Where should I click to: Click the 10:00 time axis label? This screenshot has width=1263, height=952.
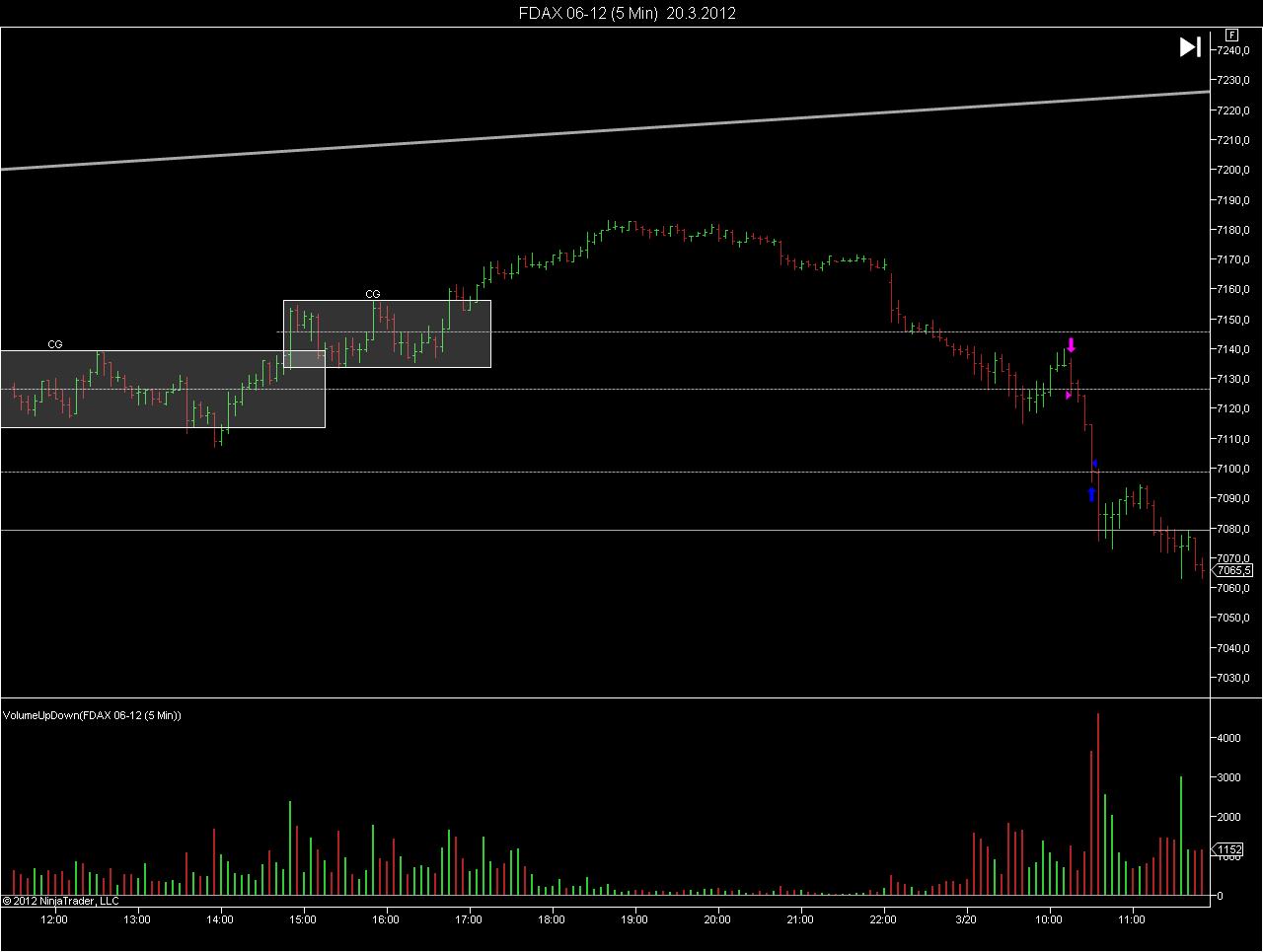pyautogui.click(x=1049, y=919)
